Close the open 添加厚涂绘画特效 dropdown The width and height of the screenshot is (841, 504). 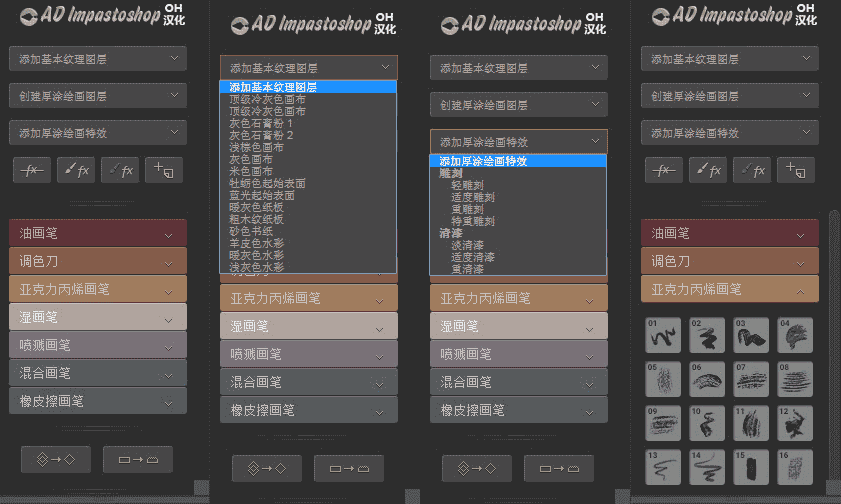click(x=519, y=142)
